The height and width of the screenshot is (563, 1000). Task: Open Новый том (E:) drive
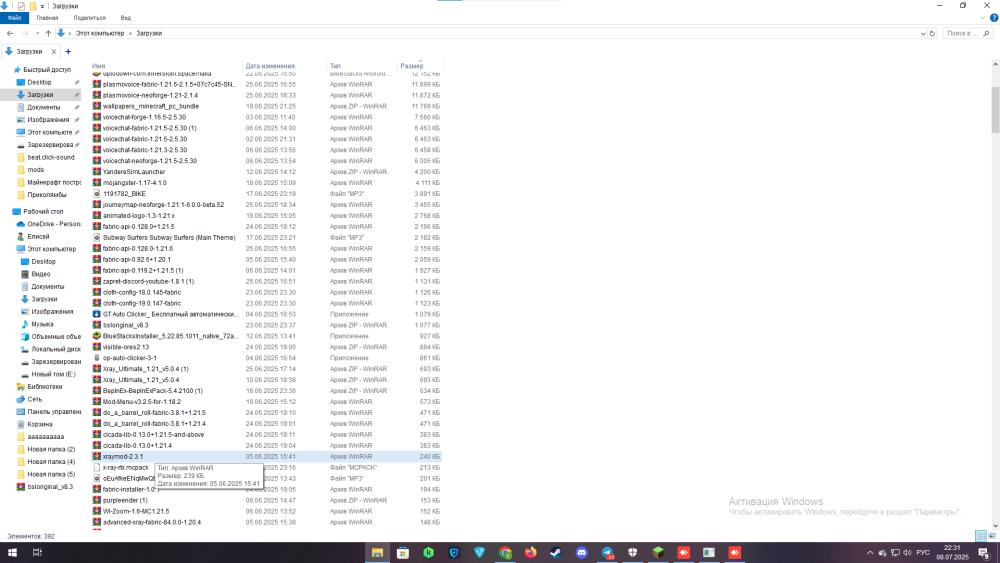53,374
